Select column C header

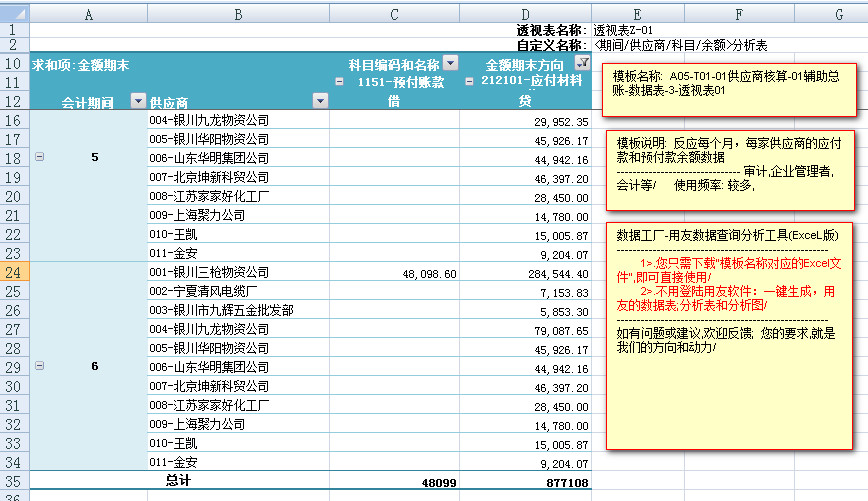coord(394,13)
